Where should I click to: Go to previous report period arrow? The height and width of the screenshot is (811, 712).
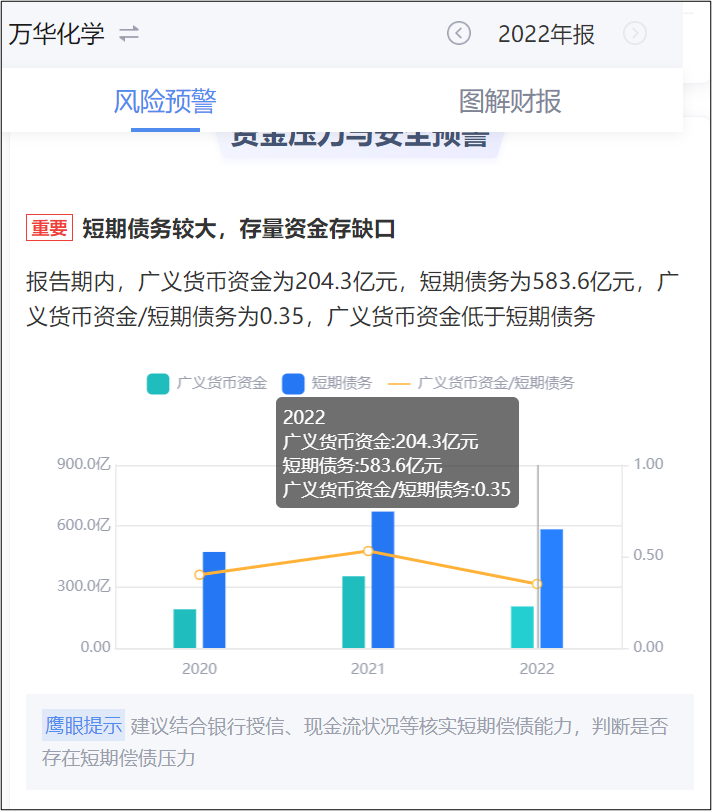459,34
